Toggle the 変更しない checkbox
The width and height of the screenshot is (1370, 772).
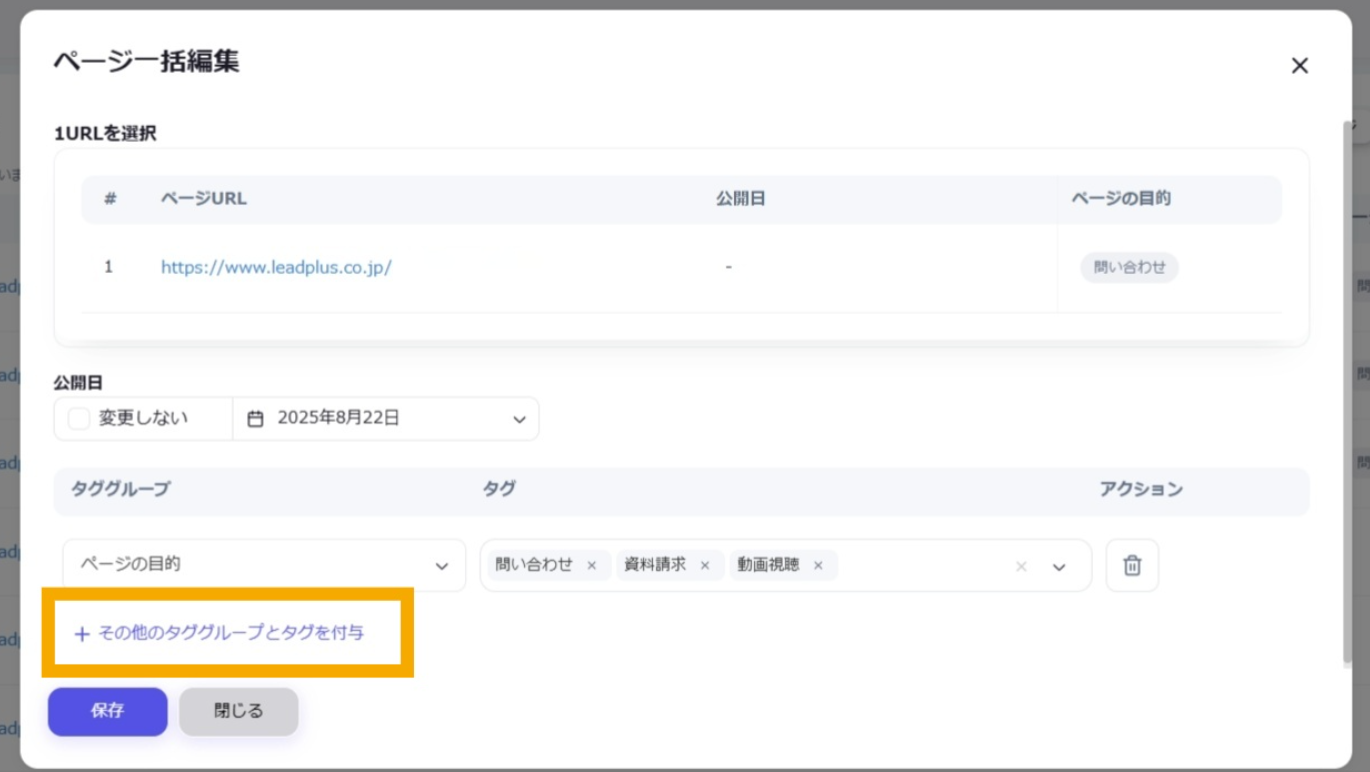79,419
